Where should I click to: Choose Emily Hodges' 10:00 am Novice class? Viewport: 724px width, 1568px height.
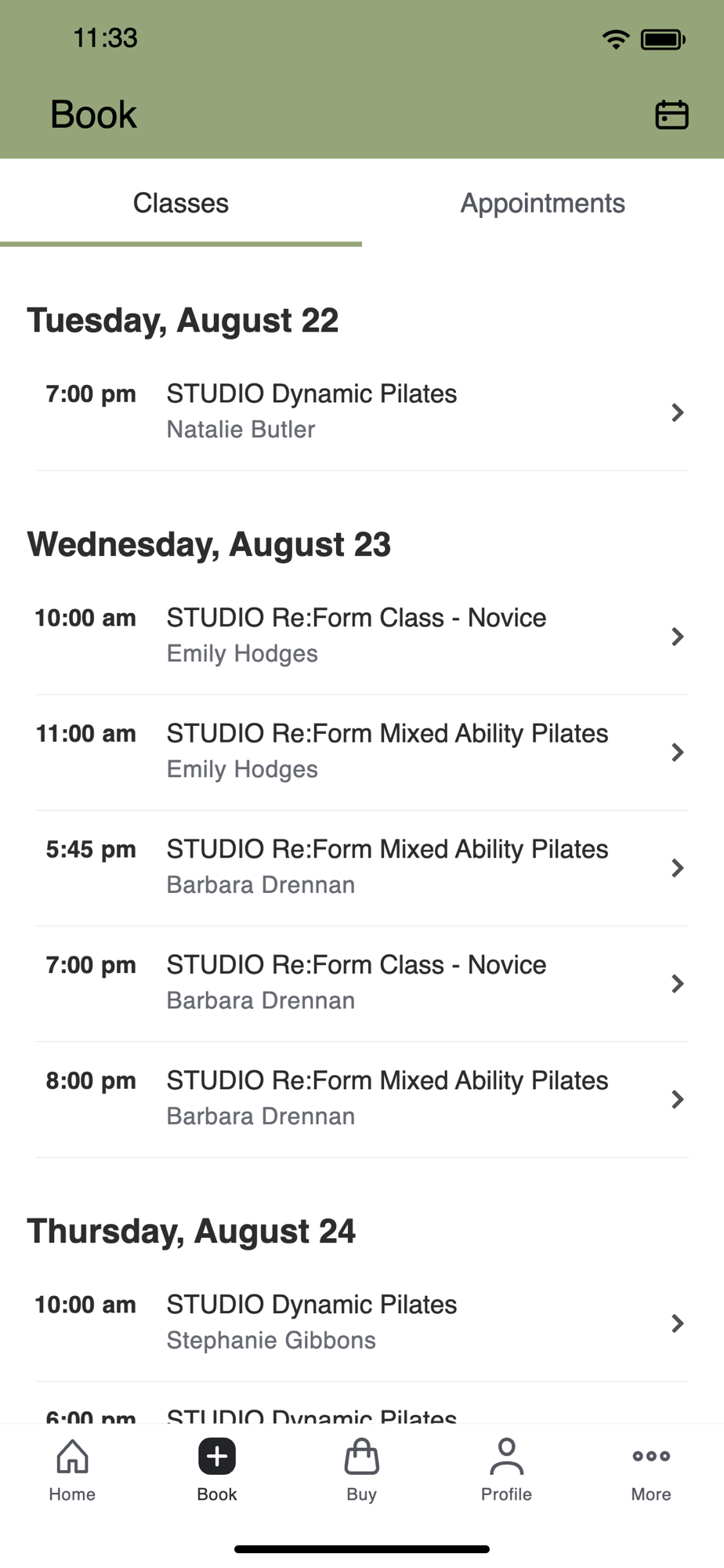(362, 637)
